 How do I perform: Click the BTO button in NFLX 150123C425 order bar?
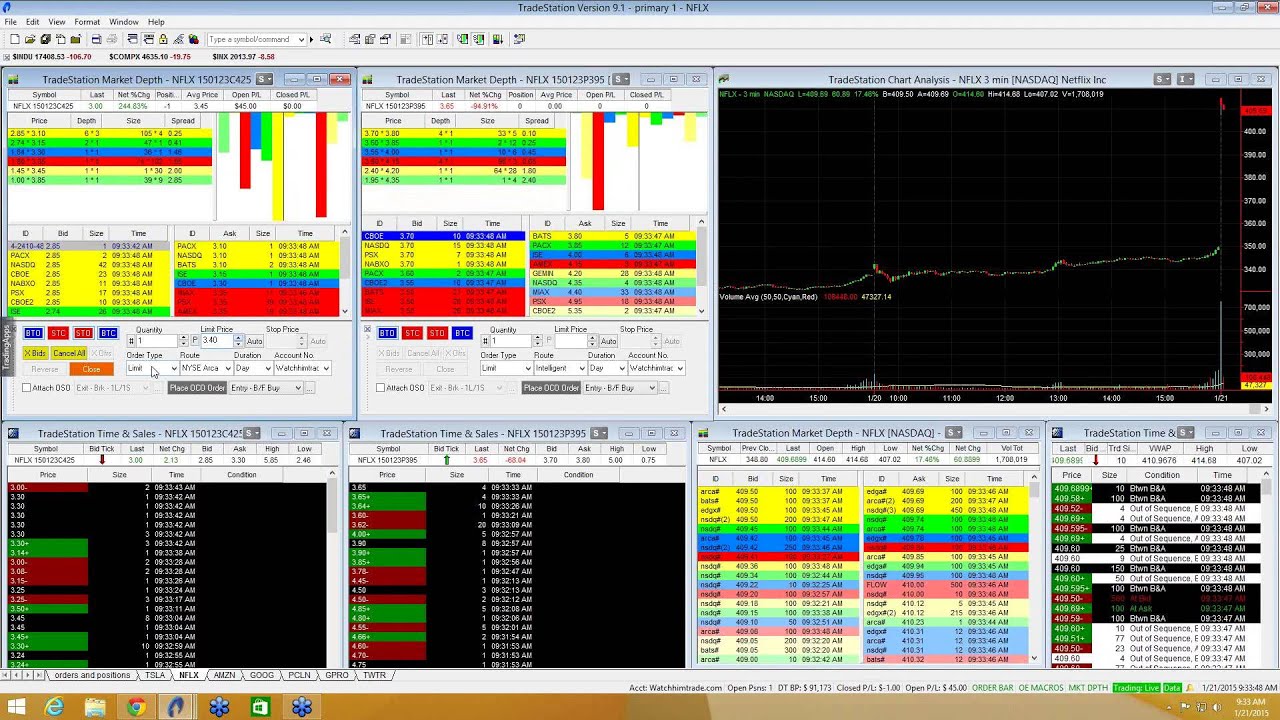pyautogui.click(x=33, y=333)
